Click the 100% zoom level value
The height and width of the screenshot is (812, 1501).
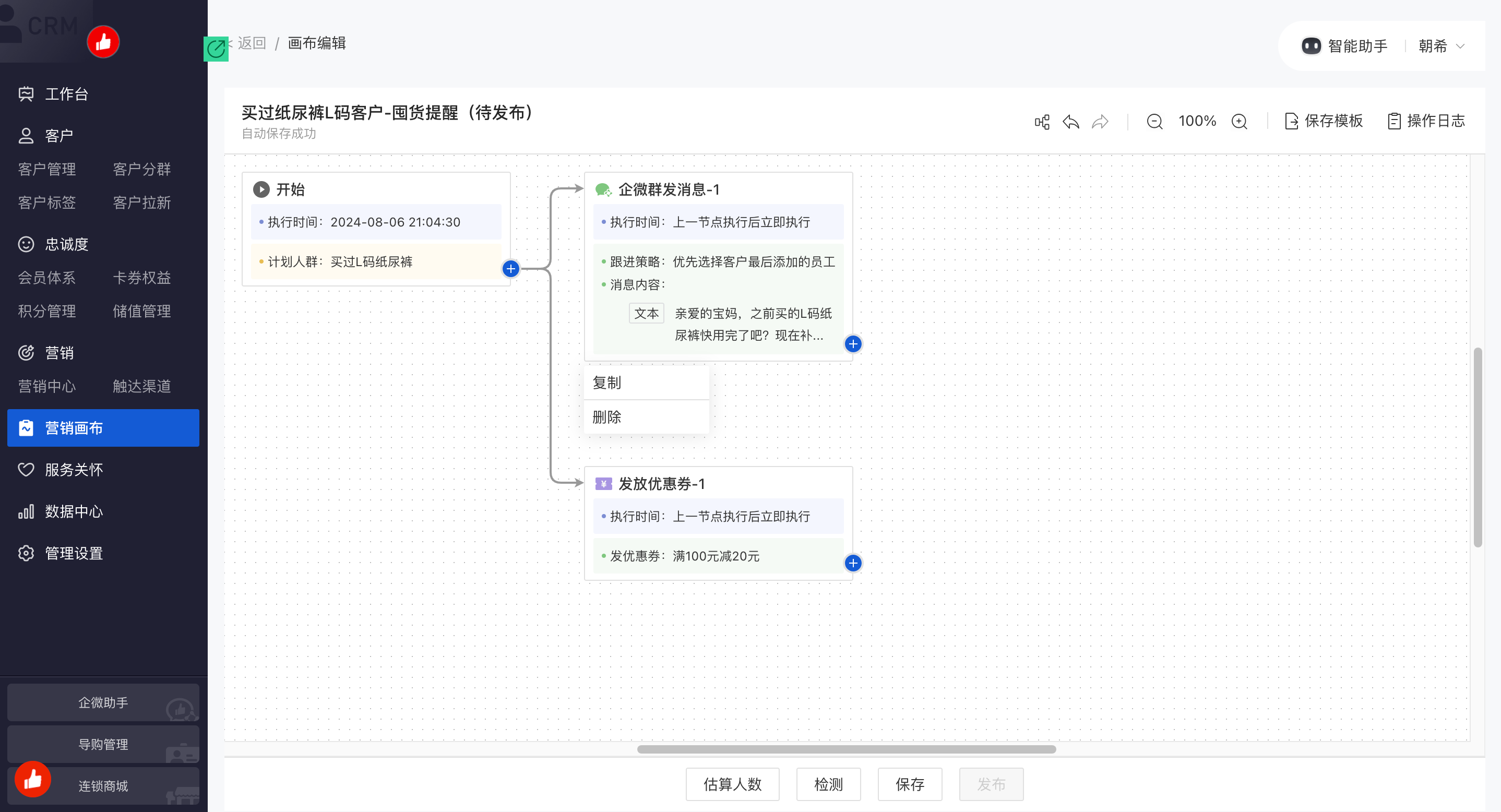[x=1197, y=121]
